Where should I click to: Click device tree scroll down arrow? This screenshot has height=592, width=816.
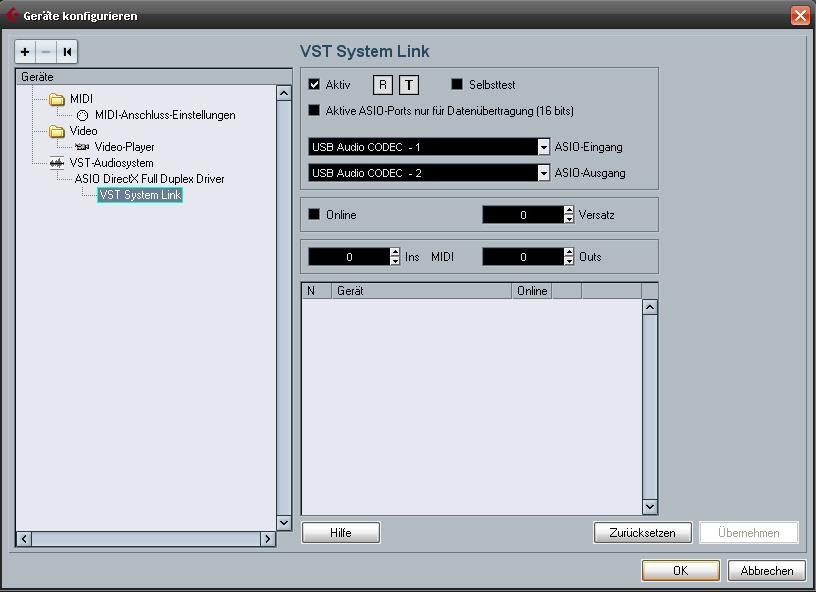coord(284,523)
